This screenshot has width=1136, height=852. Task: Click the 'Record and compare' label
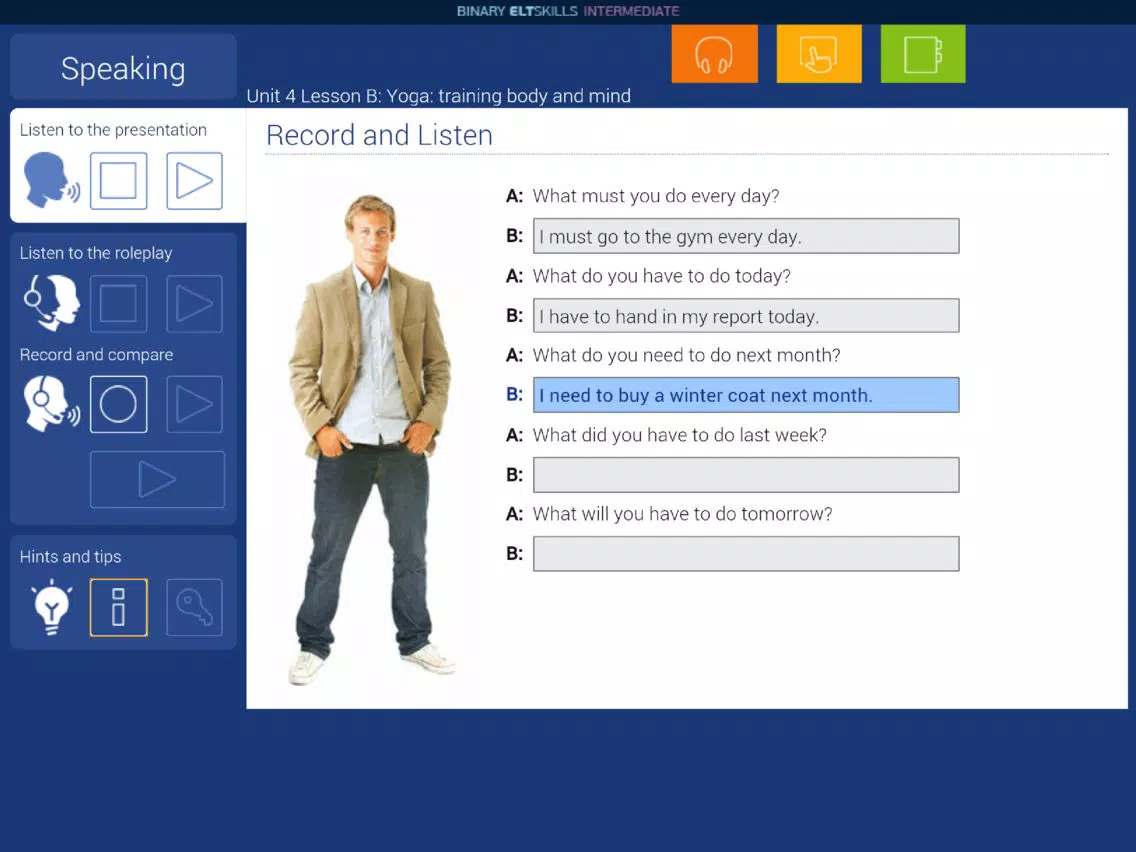point(96,354)
